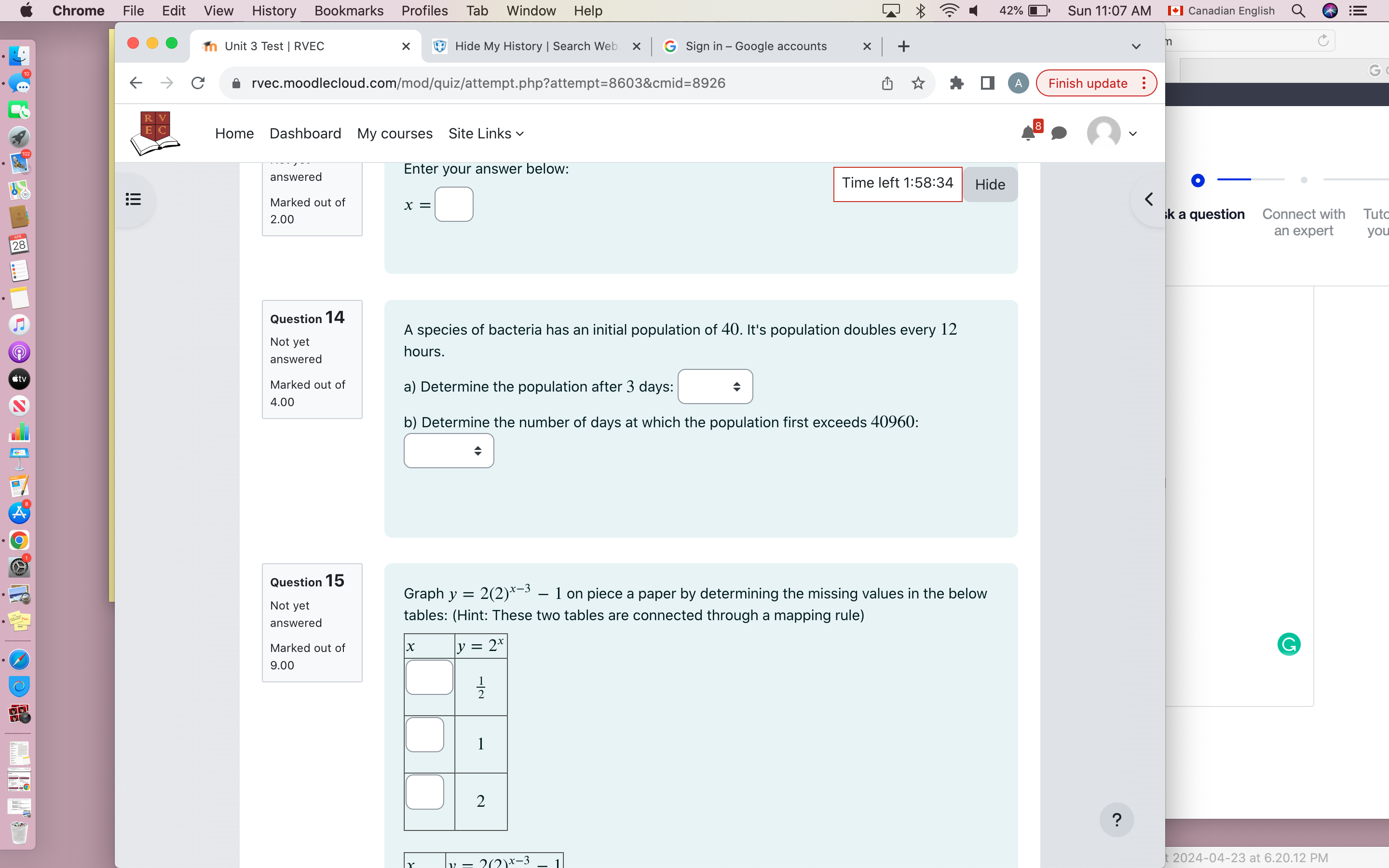The image size is (1389, 868).
Task: Open the quiz navigation hamburger icon
Action: coord(133,199)
